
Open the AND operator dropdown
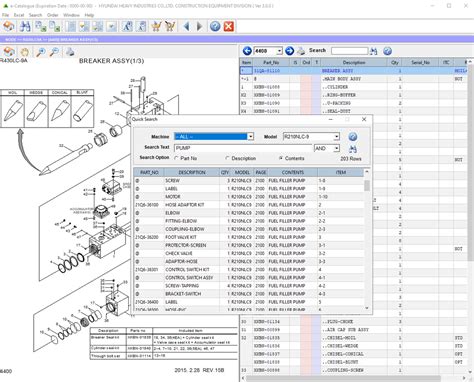pos(336,148)
